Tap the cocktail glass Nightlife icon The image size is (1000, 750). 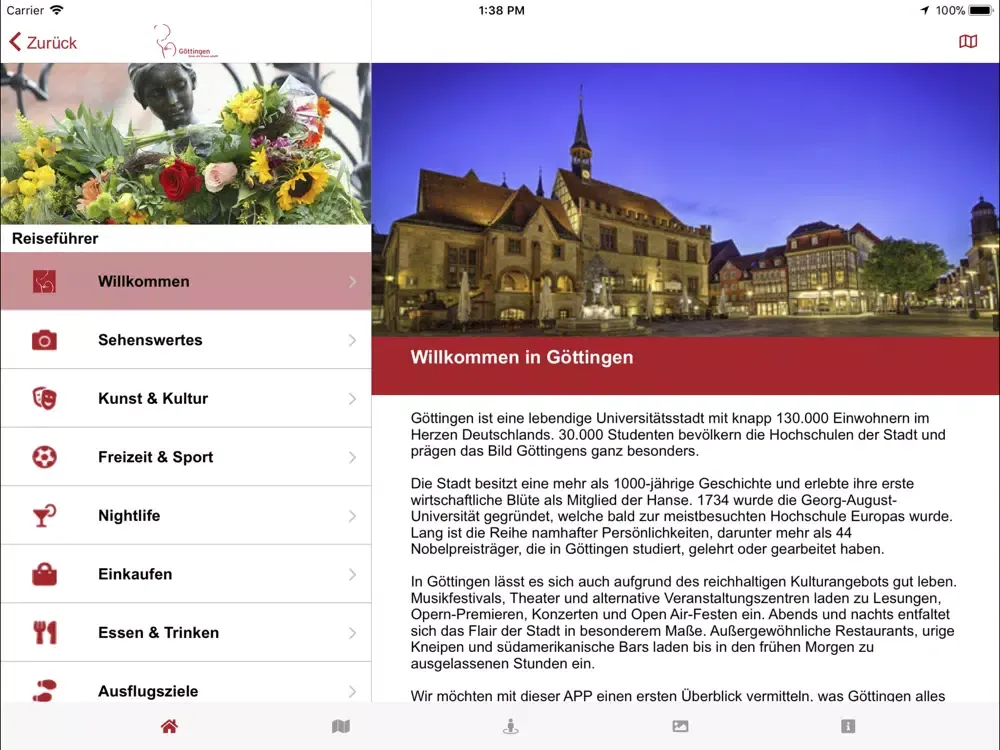(44, 516)
